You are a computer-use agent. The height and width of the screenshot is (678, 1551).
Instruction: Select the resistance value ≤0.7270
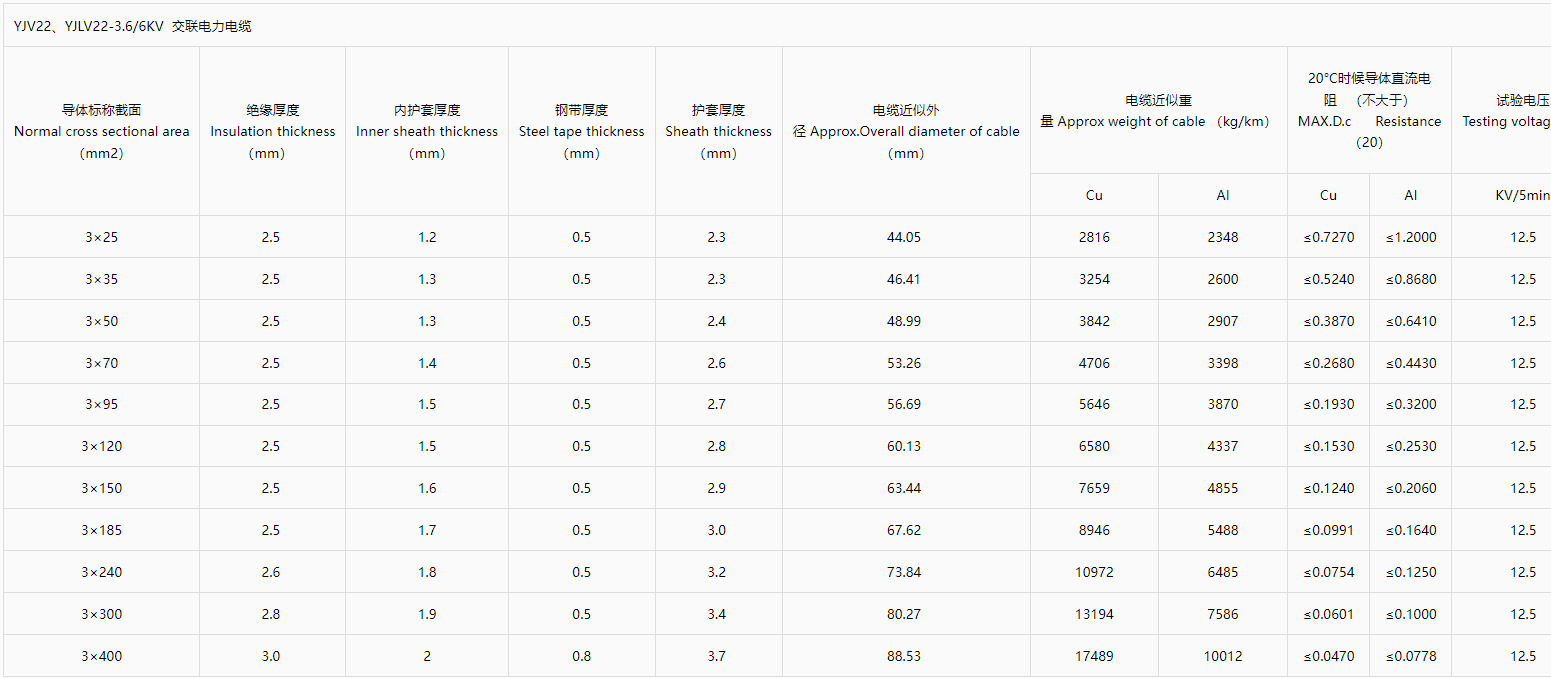click(x=1329, y=237)
